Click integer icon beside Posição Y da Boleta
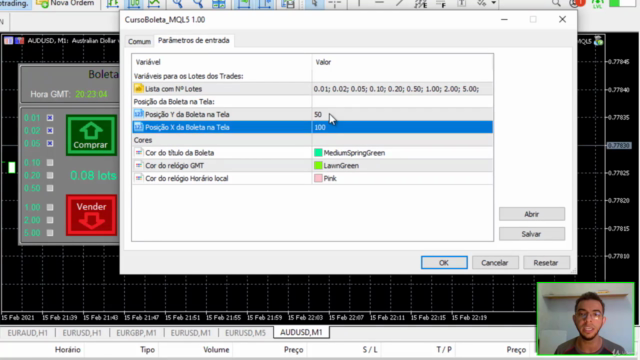This screenshot has width=640, height=360. point(138,114)
